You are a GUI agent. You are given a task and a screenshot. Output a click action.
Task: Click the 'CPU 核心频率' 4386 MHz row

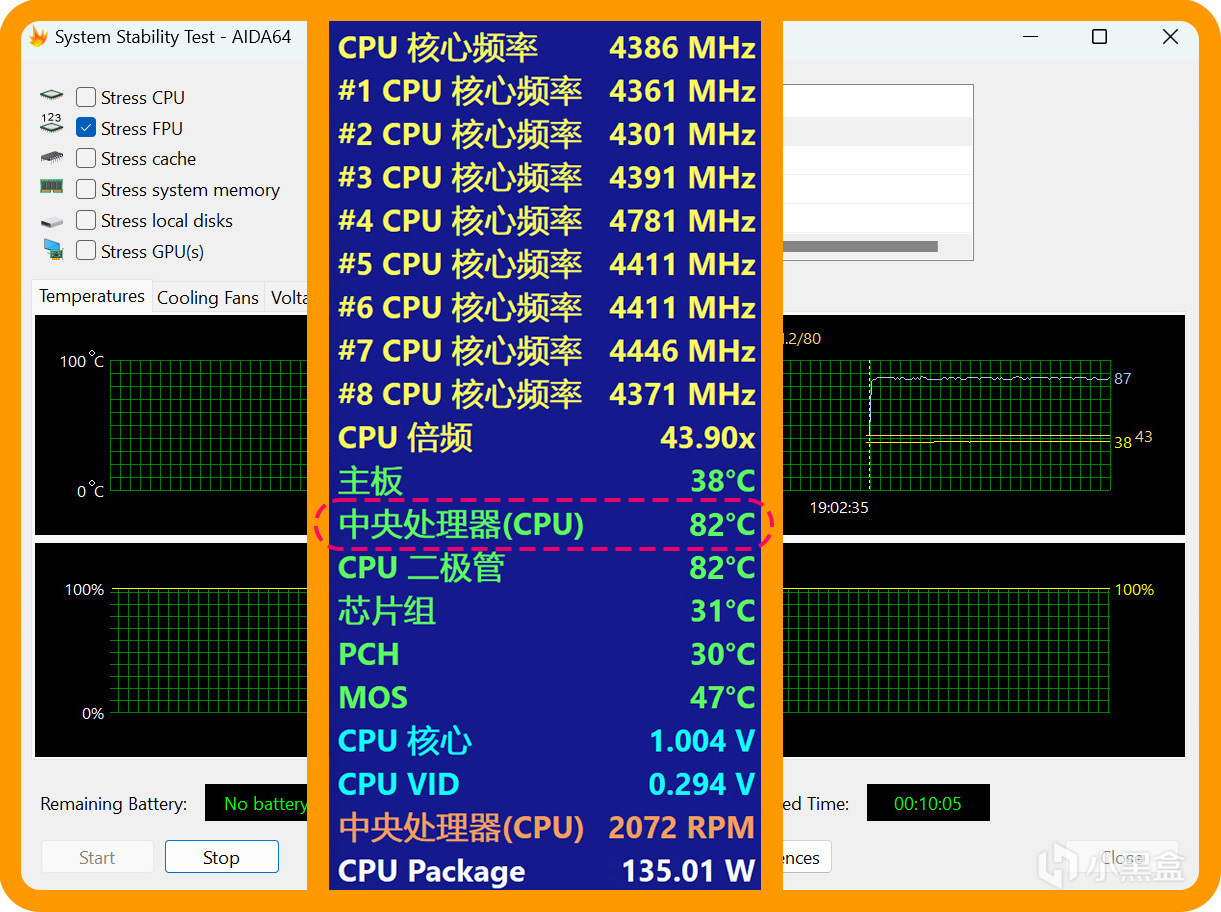pos(546,47)
